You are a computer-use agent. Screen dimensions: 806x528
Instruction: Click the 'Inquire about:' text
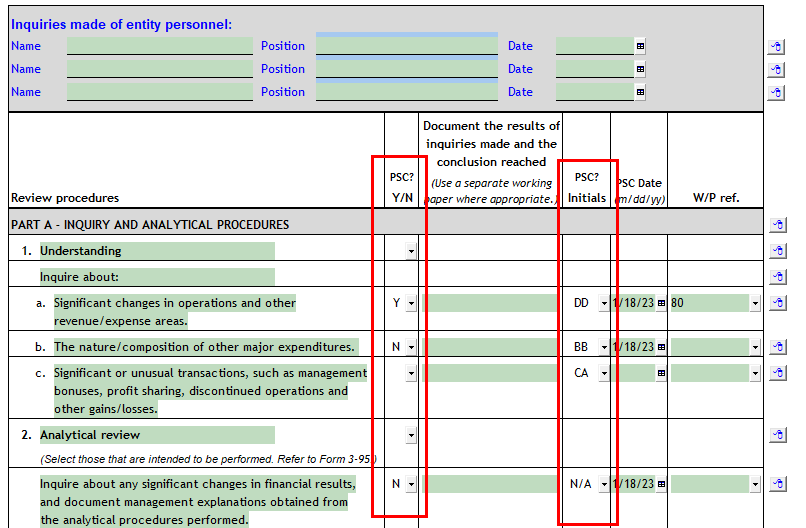[79, 277]
